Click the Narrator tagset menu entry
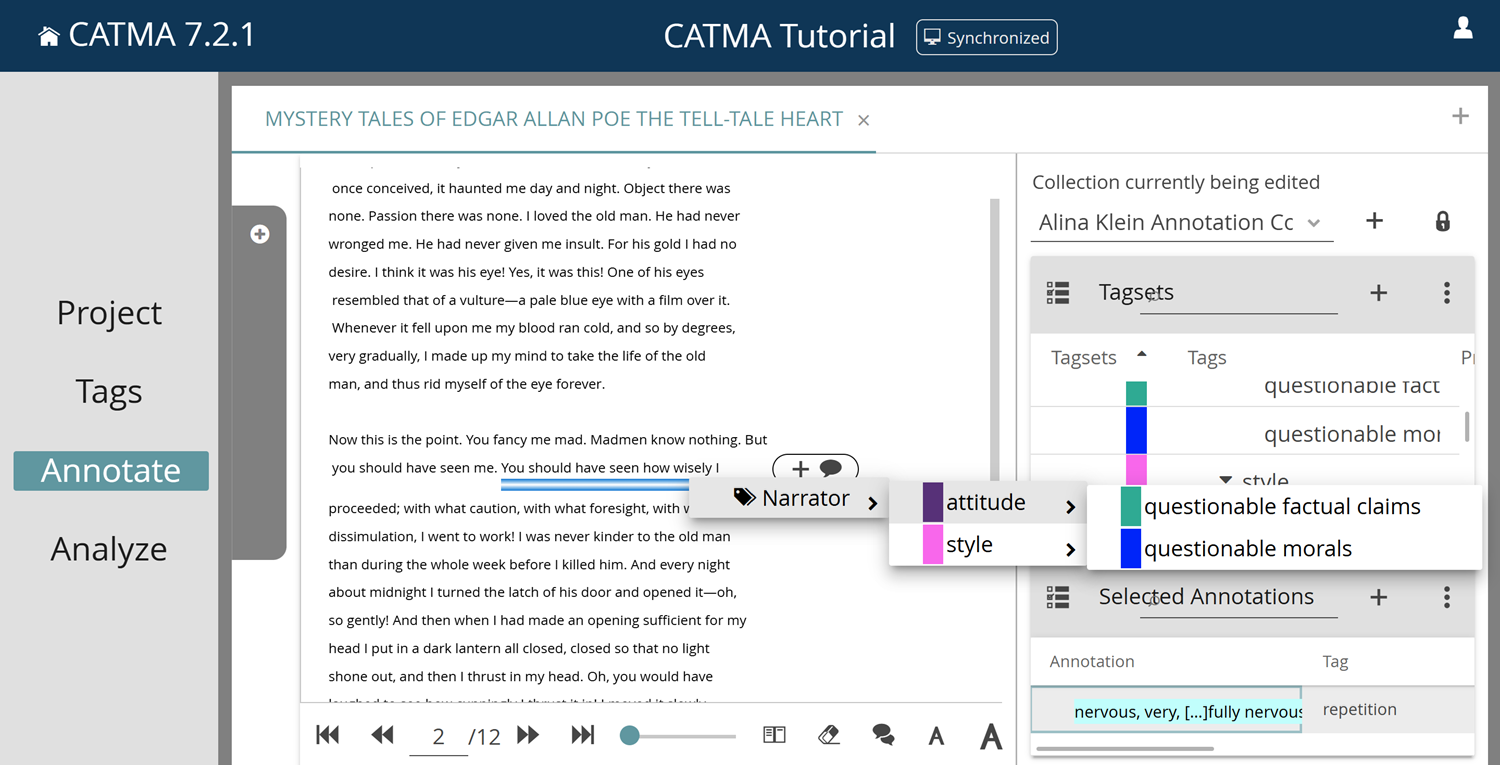 point(790,498)
